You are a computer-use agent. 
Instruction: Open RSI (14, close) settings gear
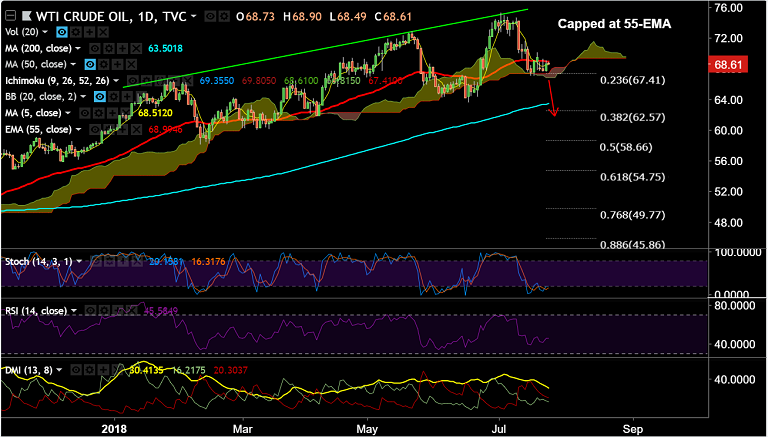104,310
